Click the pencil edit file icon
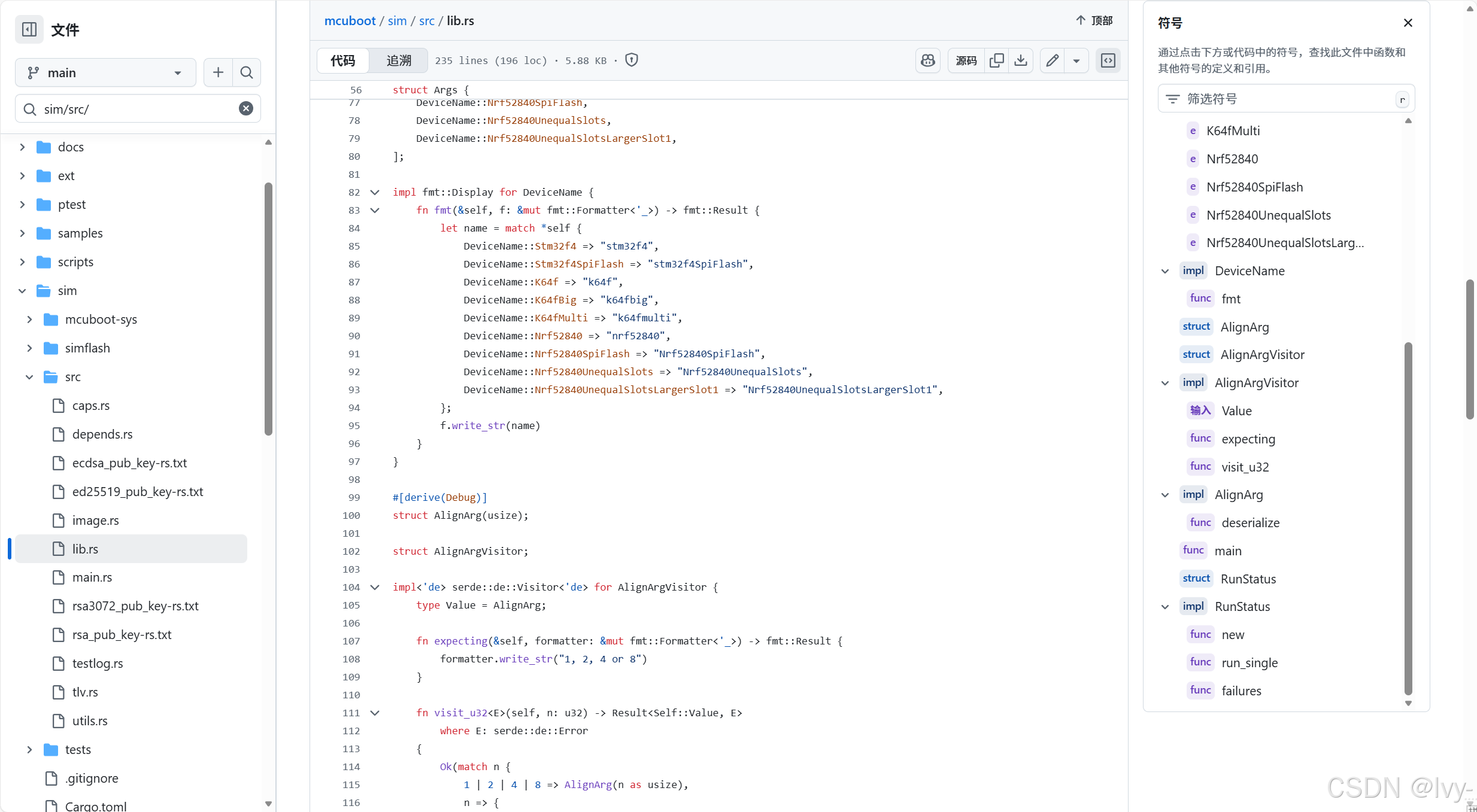The image size is (1477, 812). [1052, 60]
